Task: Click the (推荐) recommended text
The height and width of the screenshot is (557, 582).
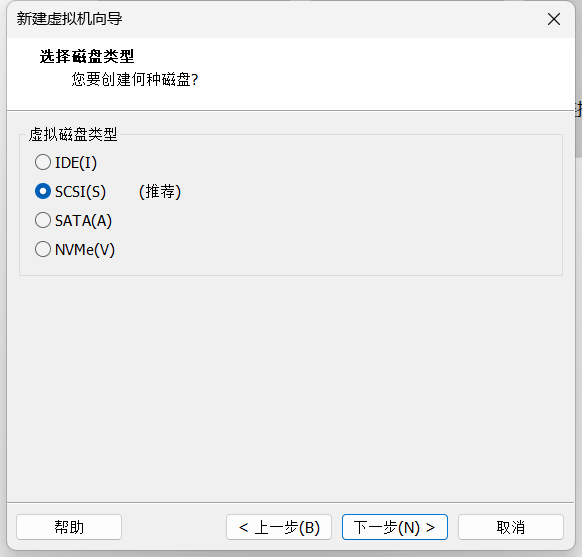Action: point(160,192)
